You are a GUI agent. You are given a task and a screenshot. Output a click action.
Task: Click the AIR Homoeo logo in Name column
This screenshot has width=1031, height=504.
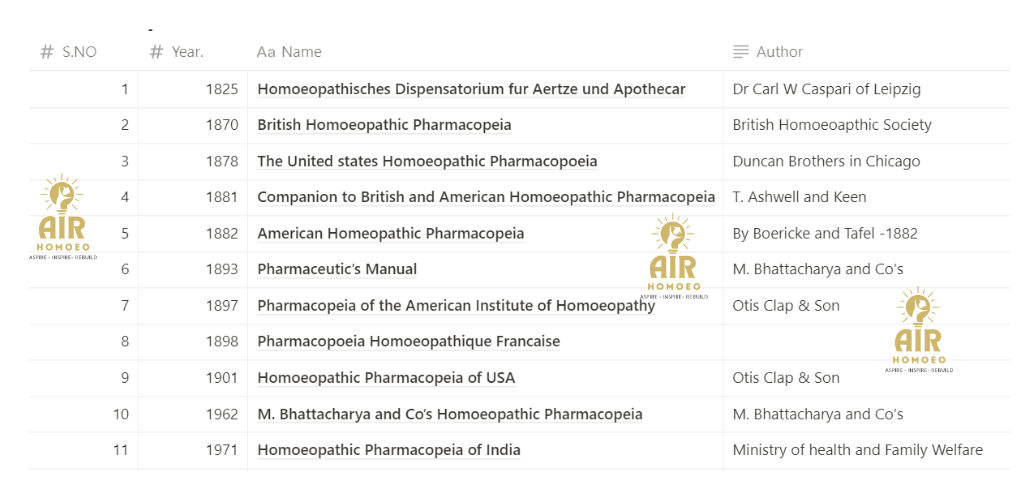tap(673, 257)
